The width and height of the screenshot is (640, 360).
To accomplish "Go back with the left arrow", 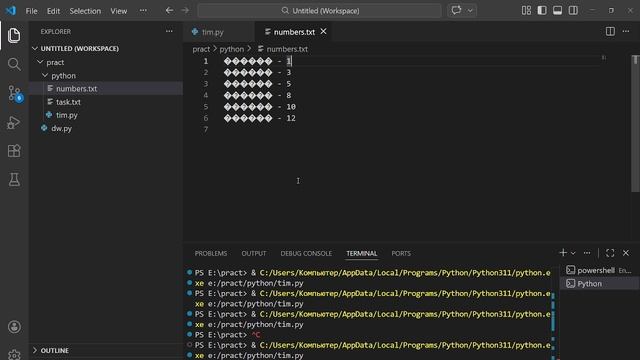I will pyautogui.click(x=169, y=11).
